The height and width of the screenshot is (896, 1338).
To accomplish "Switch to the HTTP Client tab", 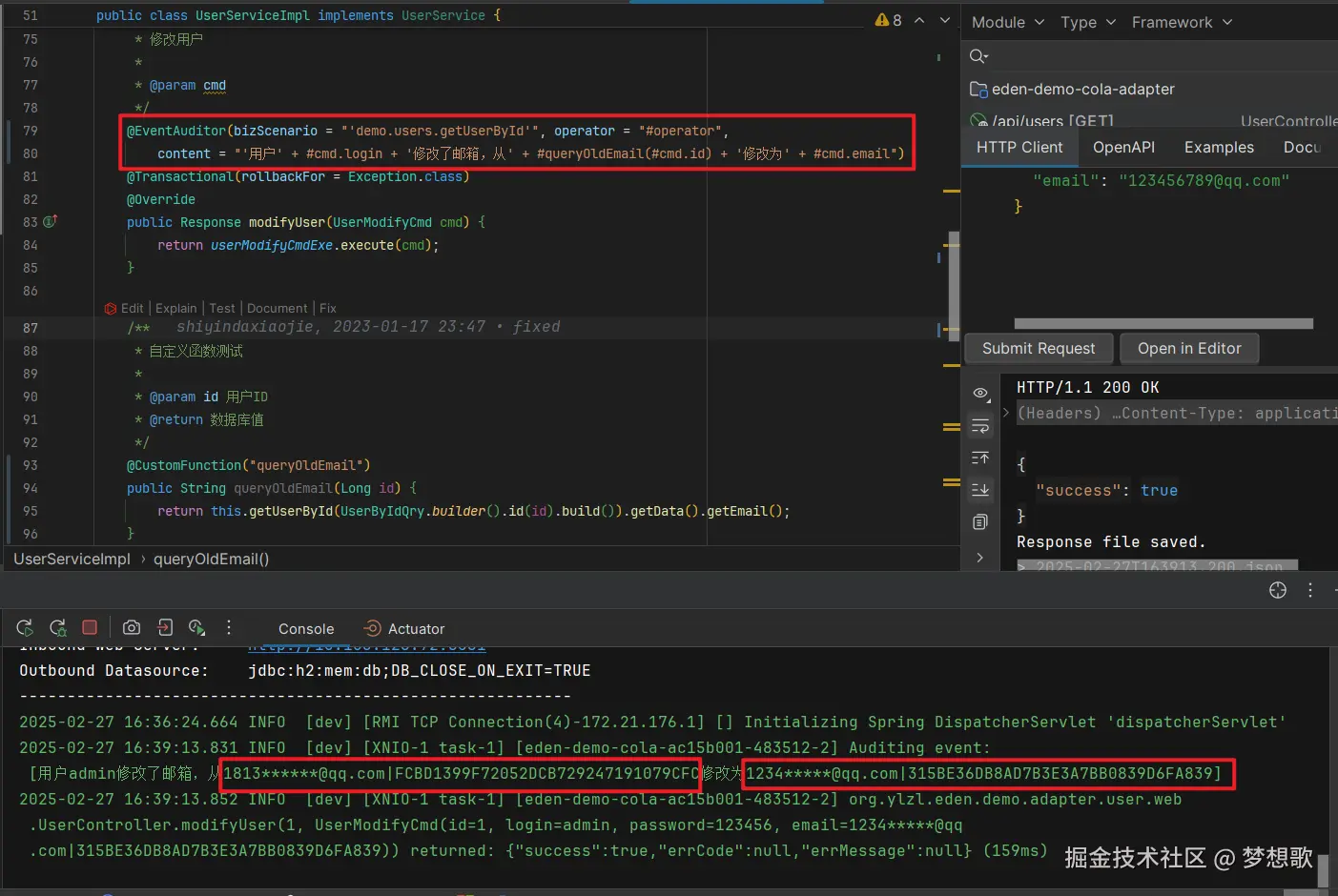I will coord(1019,147).
